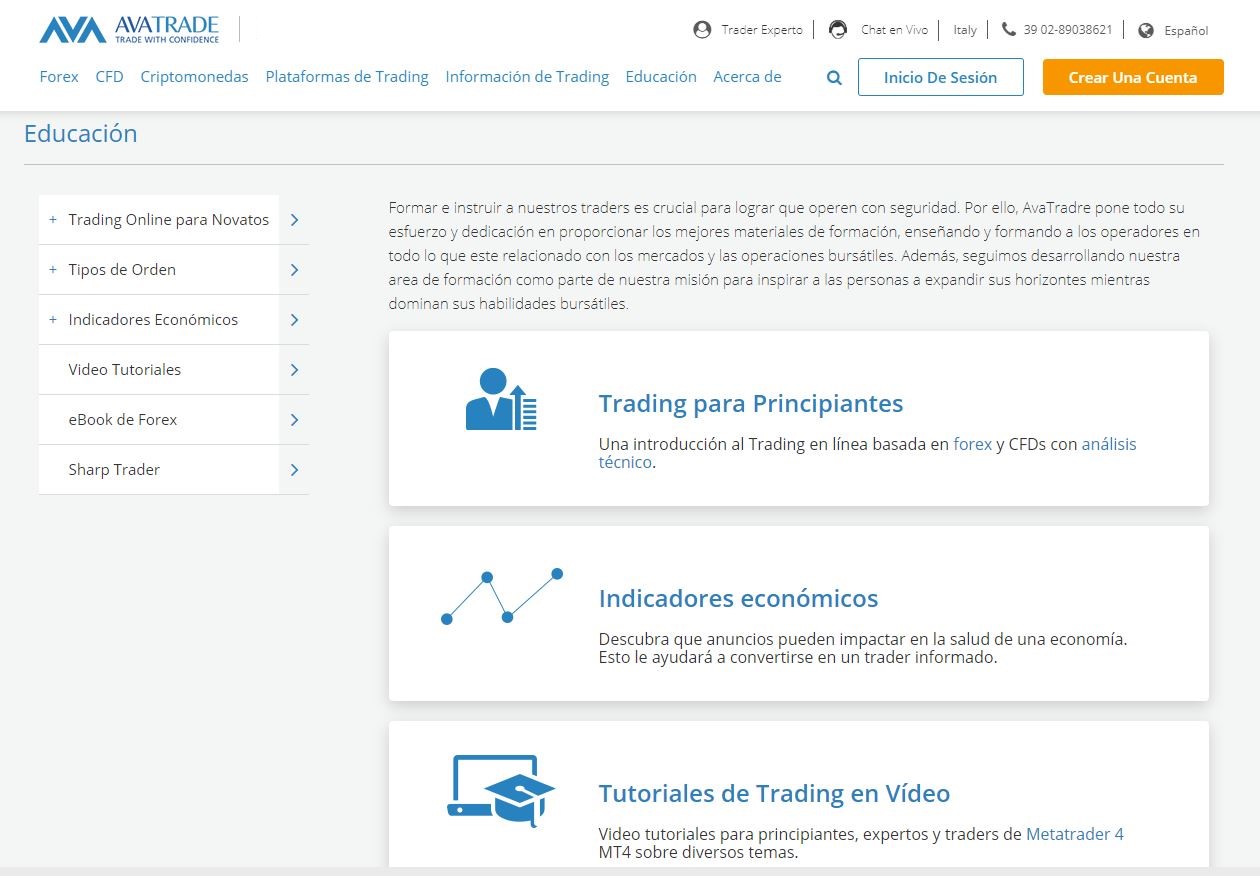
Task: Click chevron arrow of eBook de Forex
Action: click(294, 420)
